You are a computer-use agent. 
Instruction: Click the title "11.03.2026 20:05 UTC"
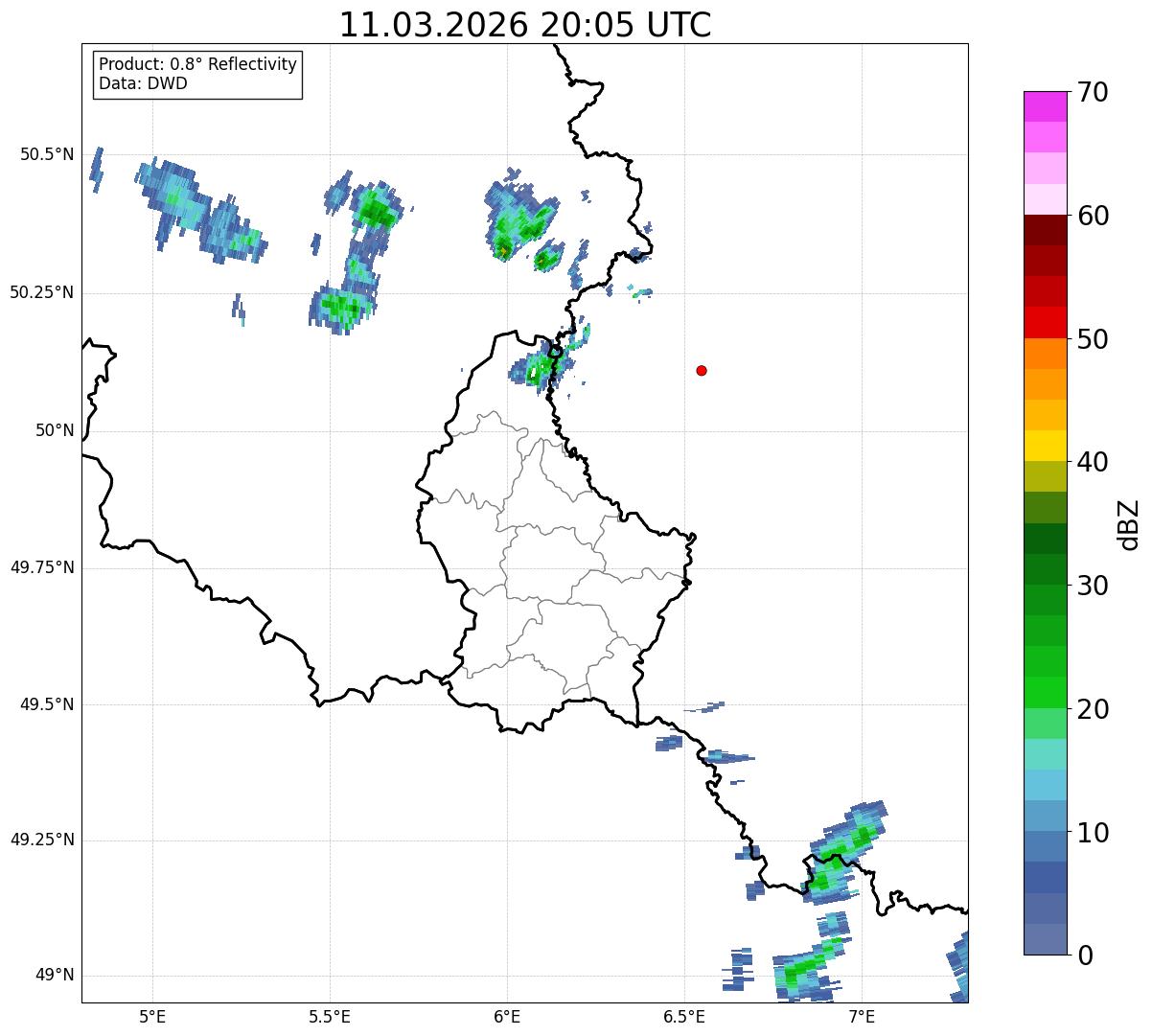(525, 25)
